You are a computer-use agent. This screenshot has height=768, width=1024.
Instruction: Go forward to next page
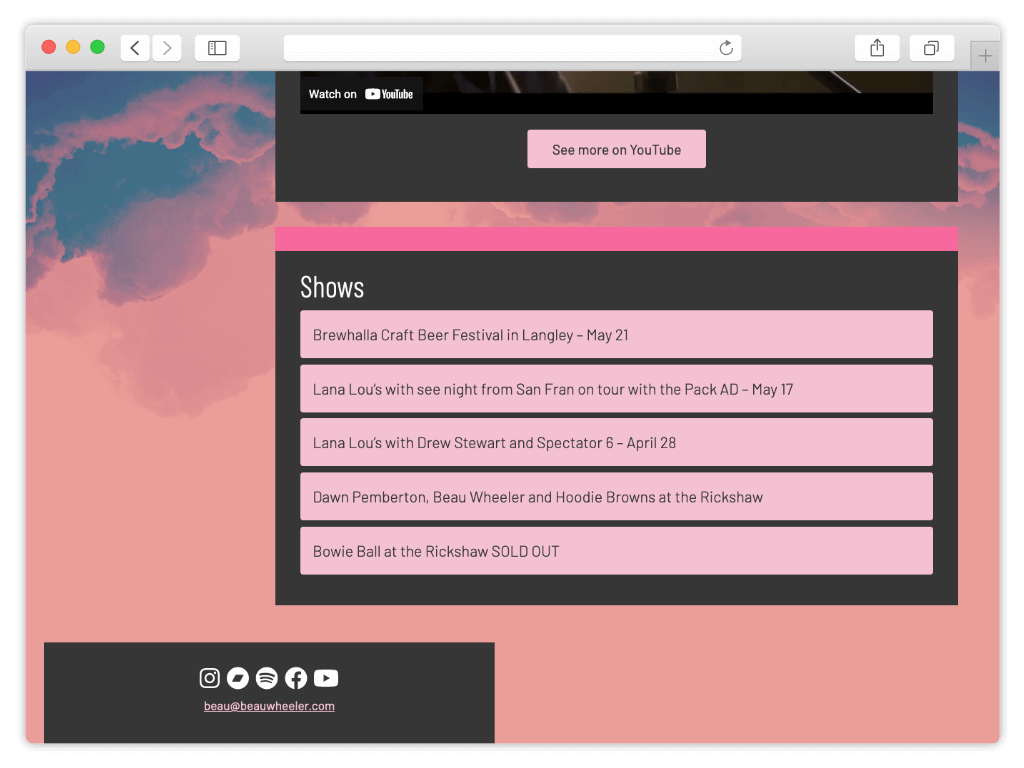[166, 48]
